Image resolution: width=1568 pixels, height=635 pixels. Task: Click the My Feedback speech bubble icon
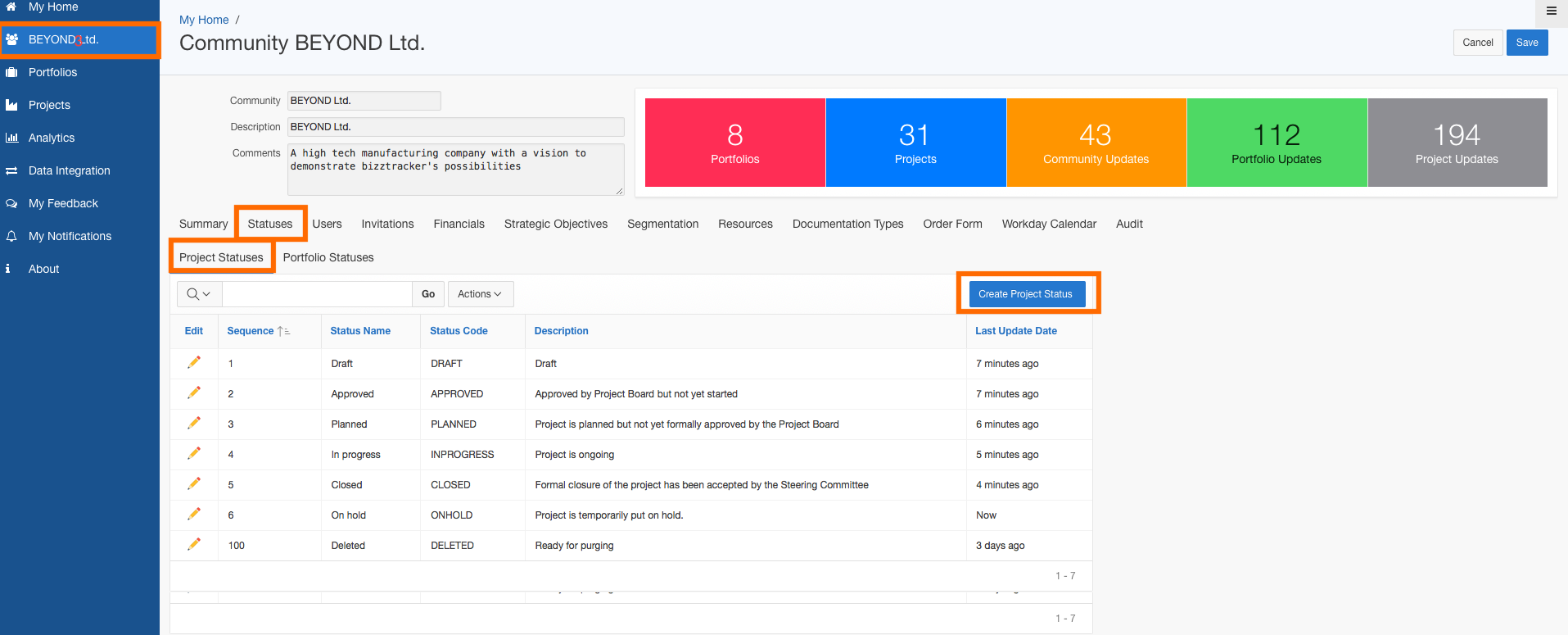[x=11, y=203]
